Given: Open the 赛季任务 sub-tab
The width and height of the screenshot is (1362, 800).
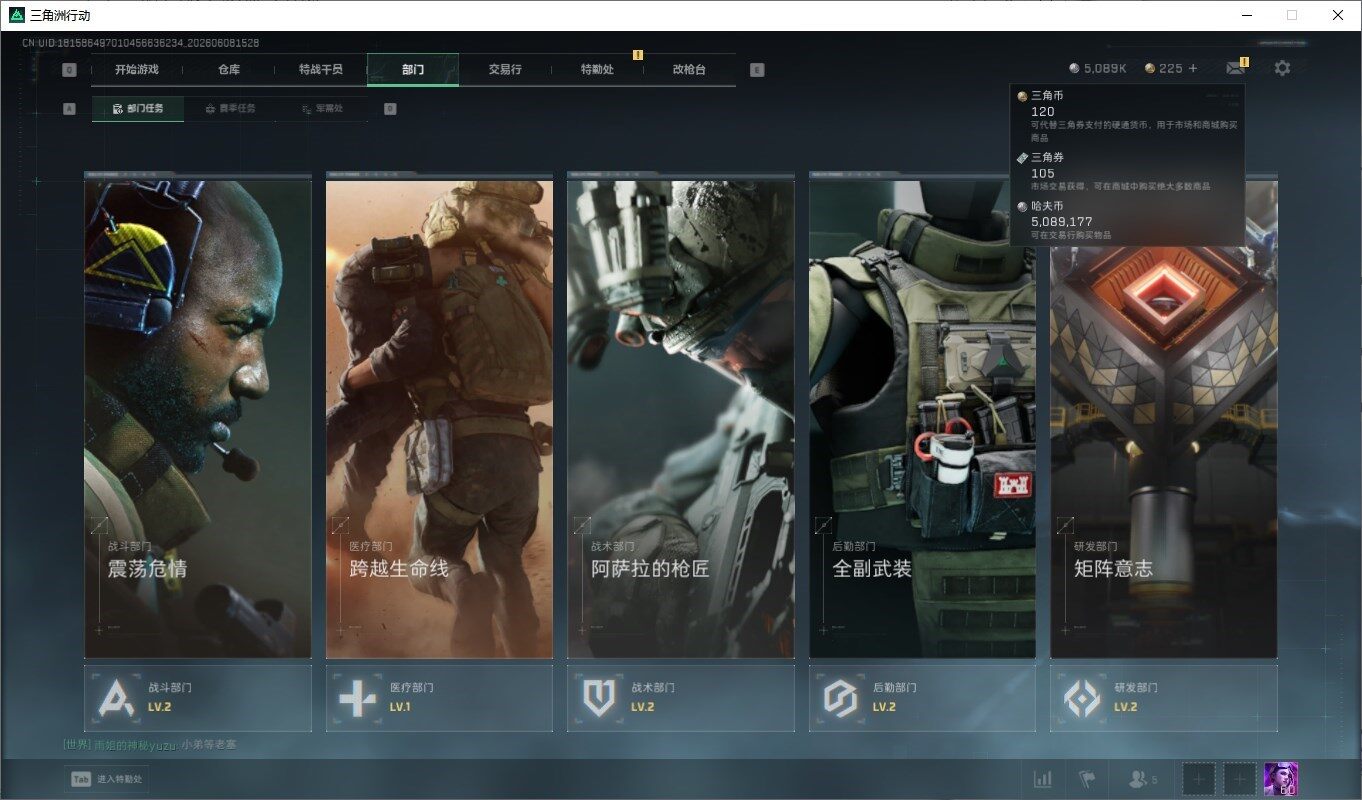Looking at the screenshot, I should [x=230, y=108].
